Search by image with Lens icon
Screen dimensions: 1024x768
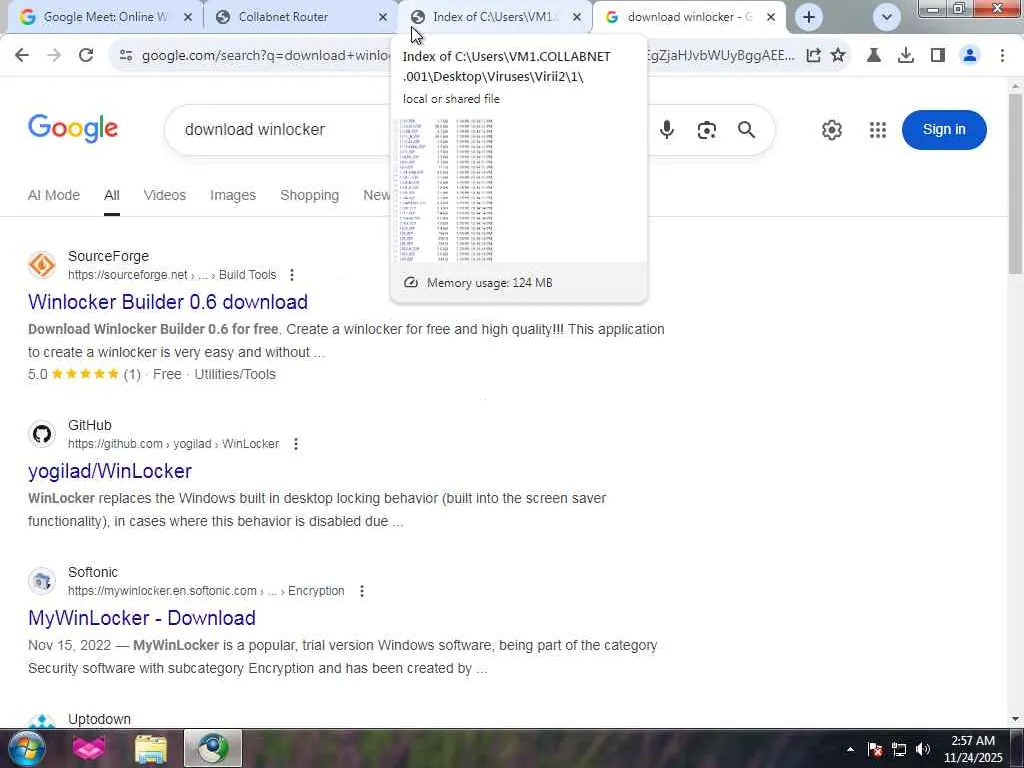tap(706, 130)
